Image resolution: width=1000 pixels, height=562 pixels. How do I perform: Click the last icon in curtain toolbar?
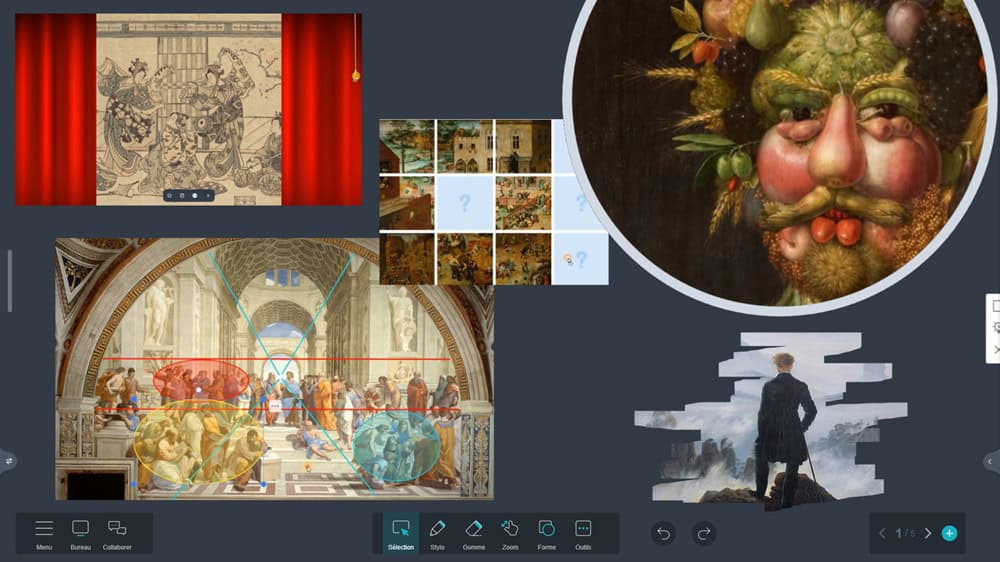tap(208, 196)
